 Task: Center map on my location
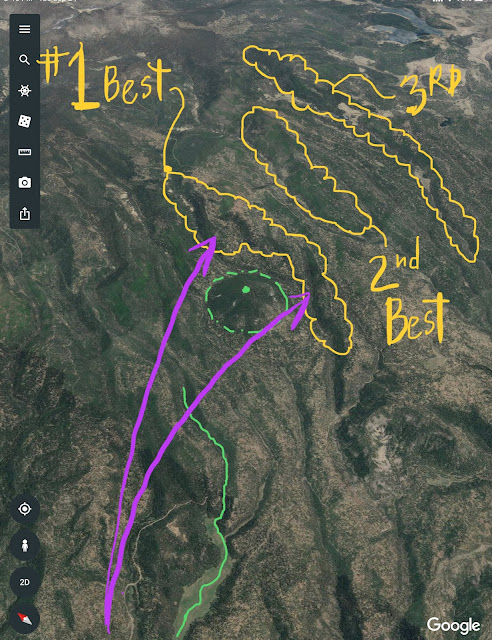click(24, 509)
